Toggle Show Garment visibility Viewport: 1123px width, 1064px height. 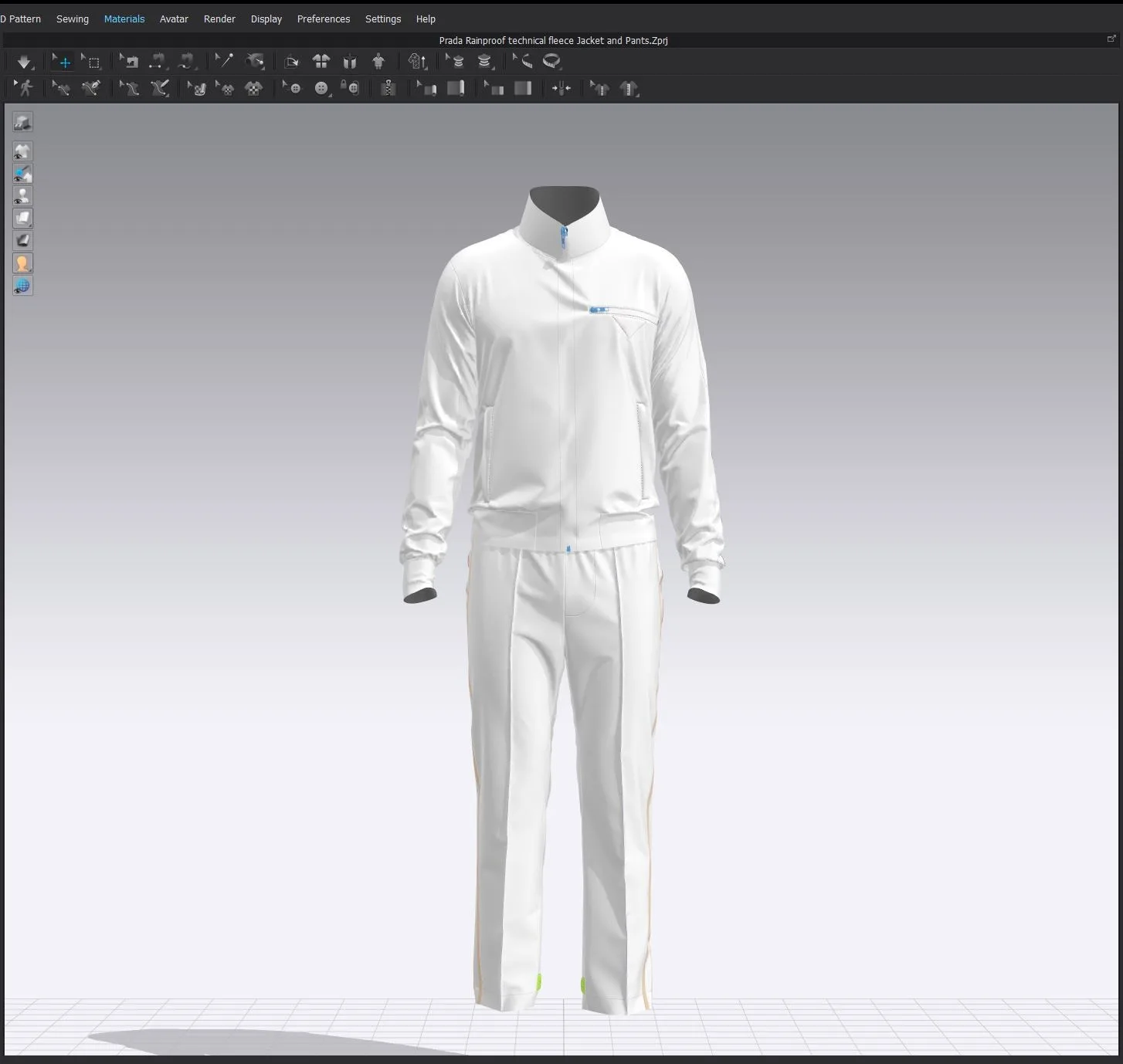point(22,151)
